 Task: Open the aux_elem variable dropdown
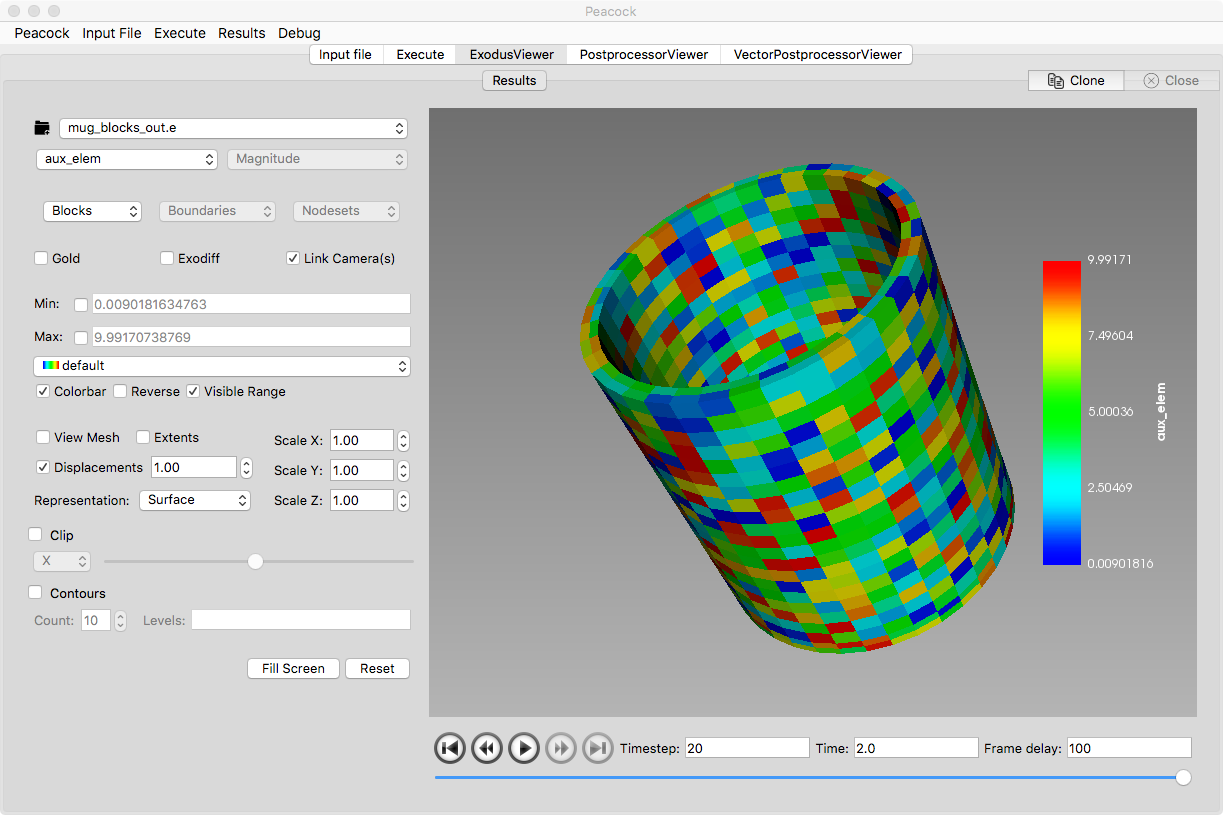[x=126, y=159]
